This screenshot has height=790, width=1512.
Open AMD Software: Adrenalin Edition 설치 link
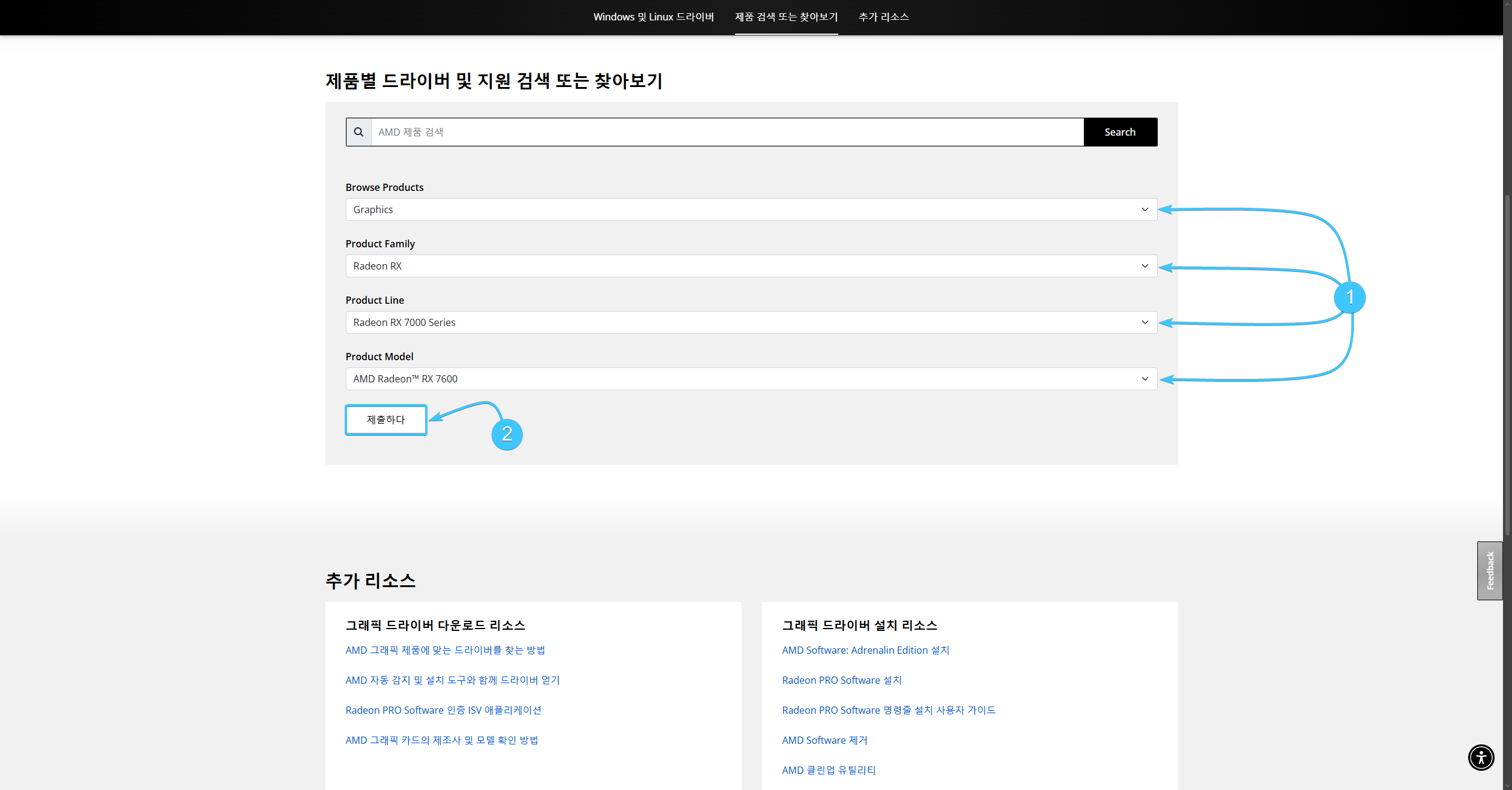(865, 650)
